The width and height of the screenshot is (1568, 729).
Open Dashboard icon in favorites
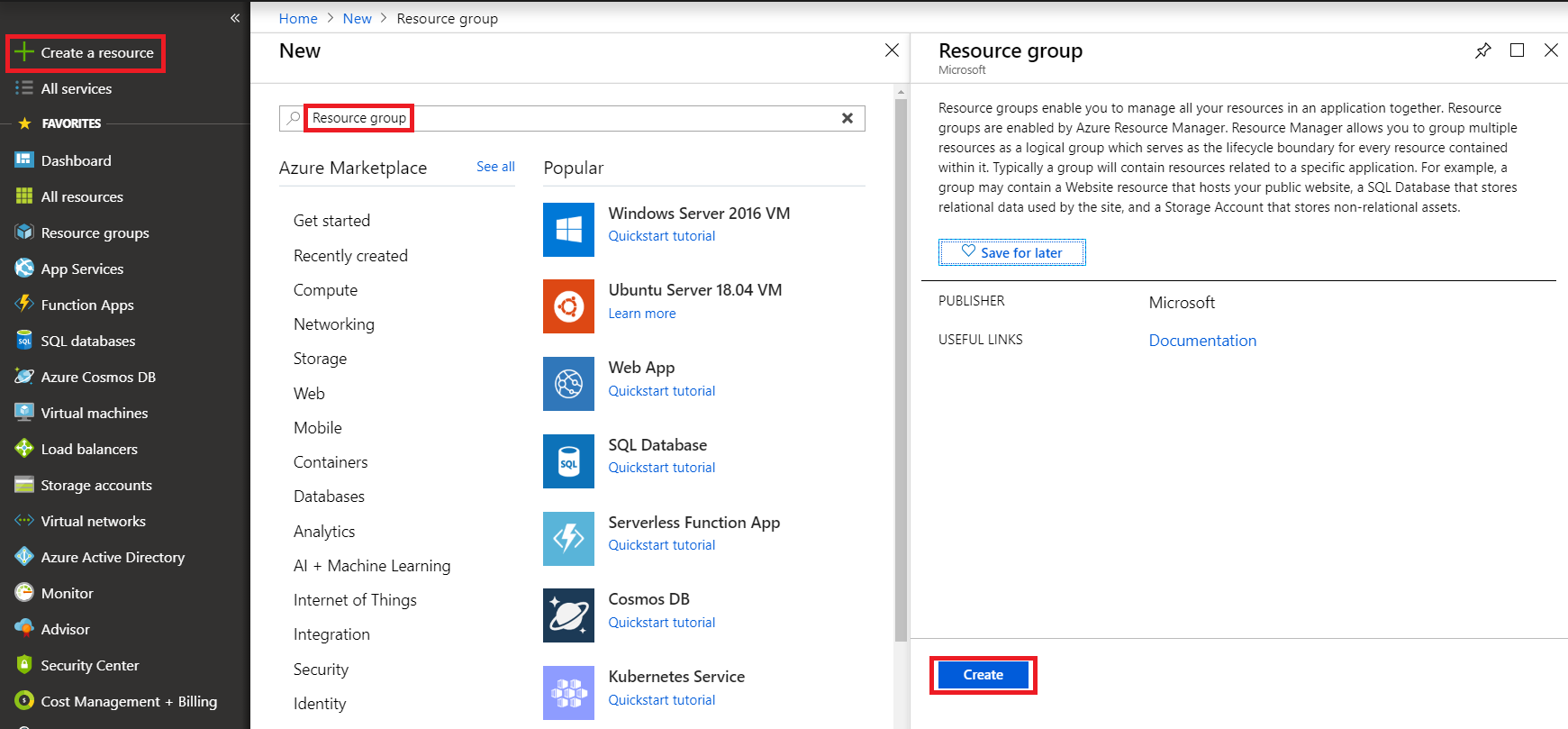(x=24, y=160)
